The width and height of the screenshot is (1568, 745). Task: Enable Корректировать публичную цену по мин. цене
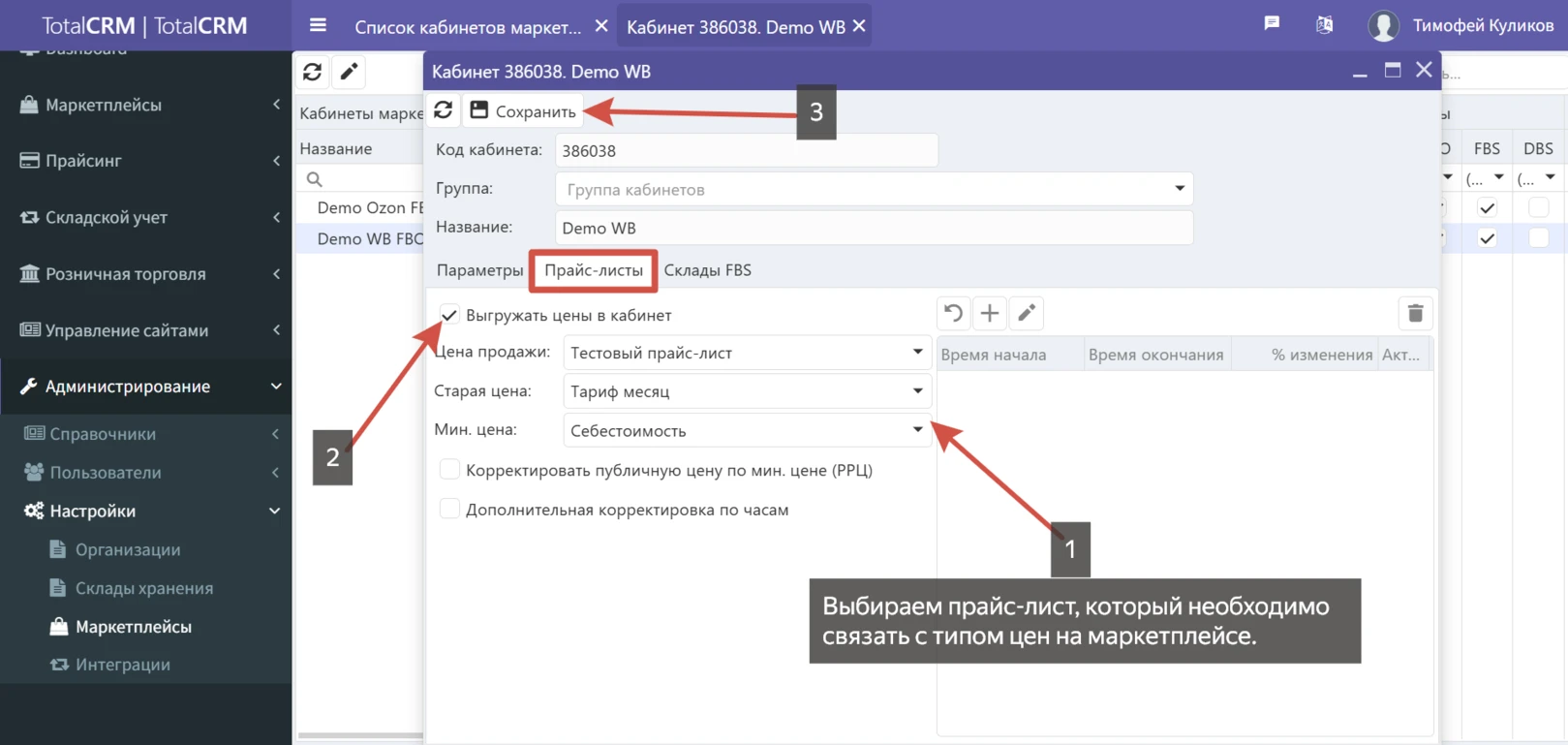click(449, 470)
